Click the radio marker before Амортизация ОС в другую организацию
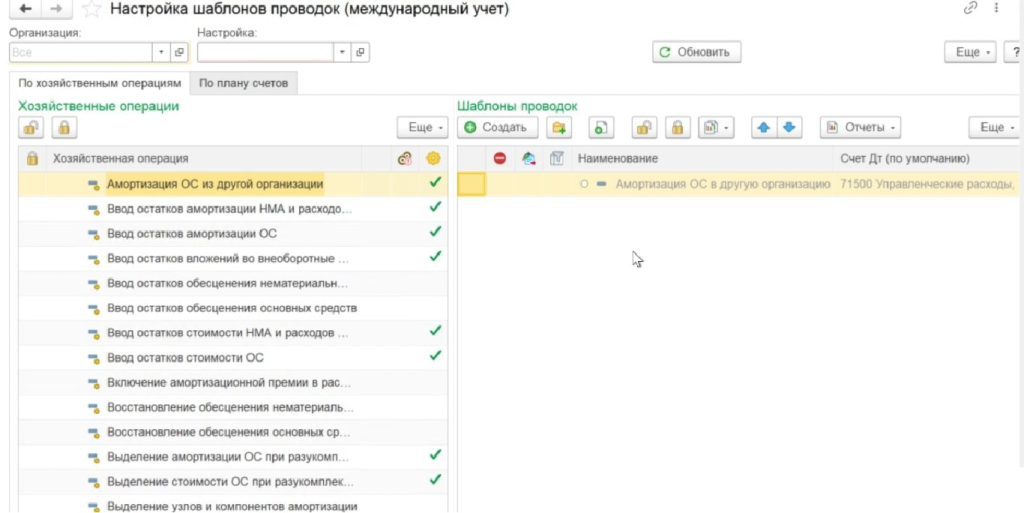Screen dimensions: 1024x513 pyautogui.click(x=584, y=184)
